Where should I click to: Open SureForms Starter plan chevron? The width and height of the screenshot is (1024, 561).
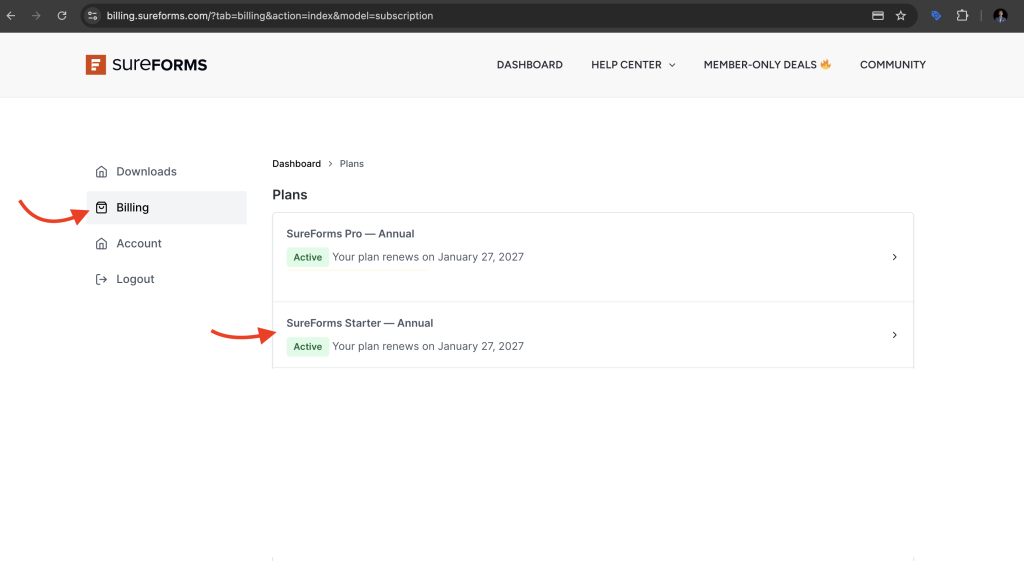coord(895,335)
